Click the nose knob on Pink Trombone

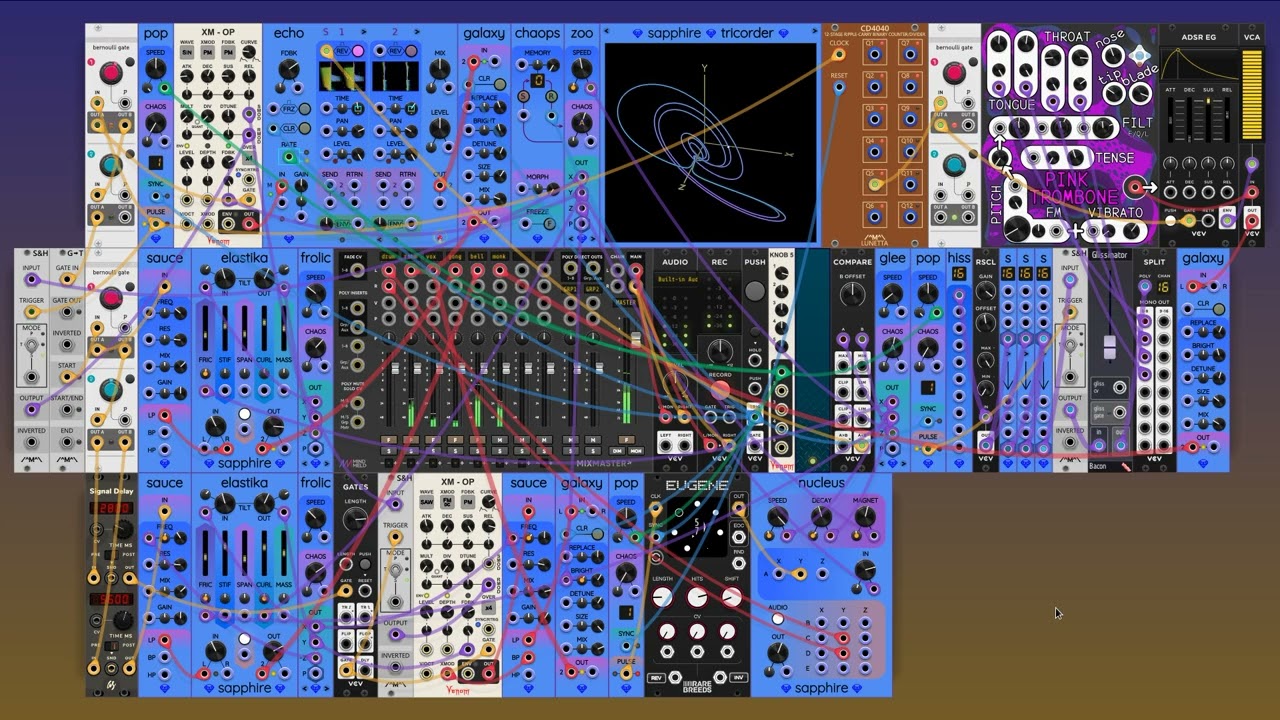tap(1112, 54)
